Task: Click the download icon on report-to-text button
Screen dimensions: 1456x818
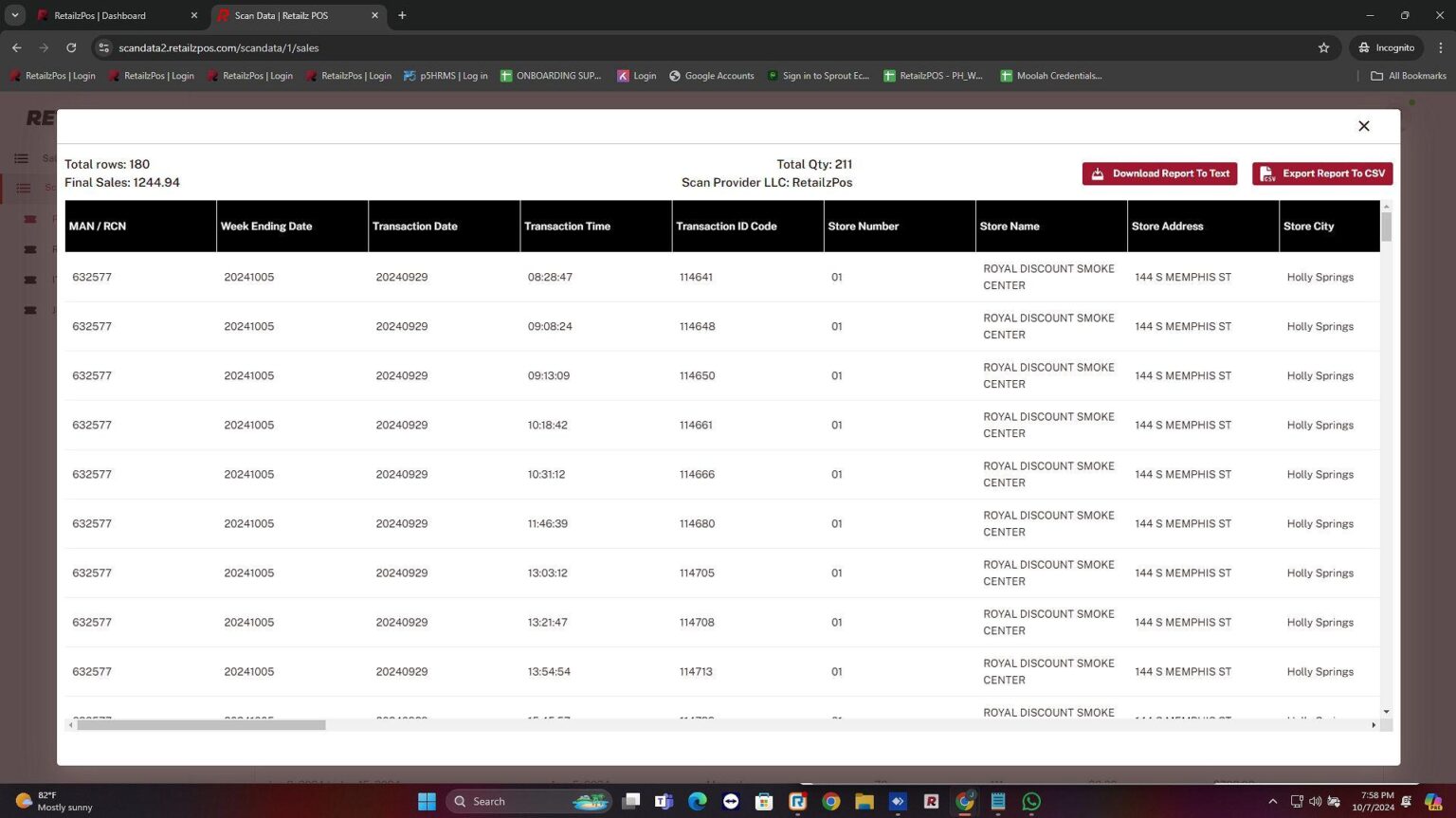Action: [1098, 173]
